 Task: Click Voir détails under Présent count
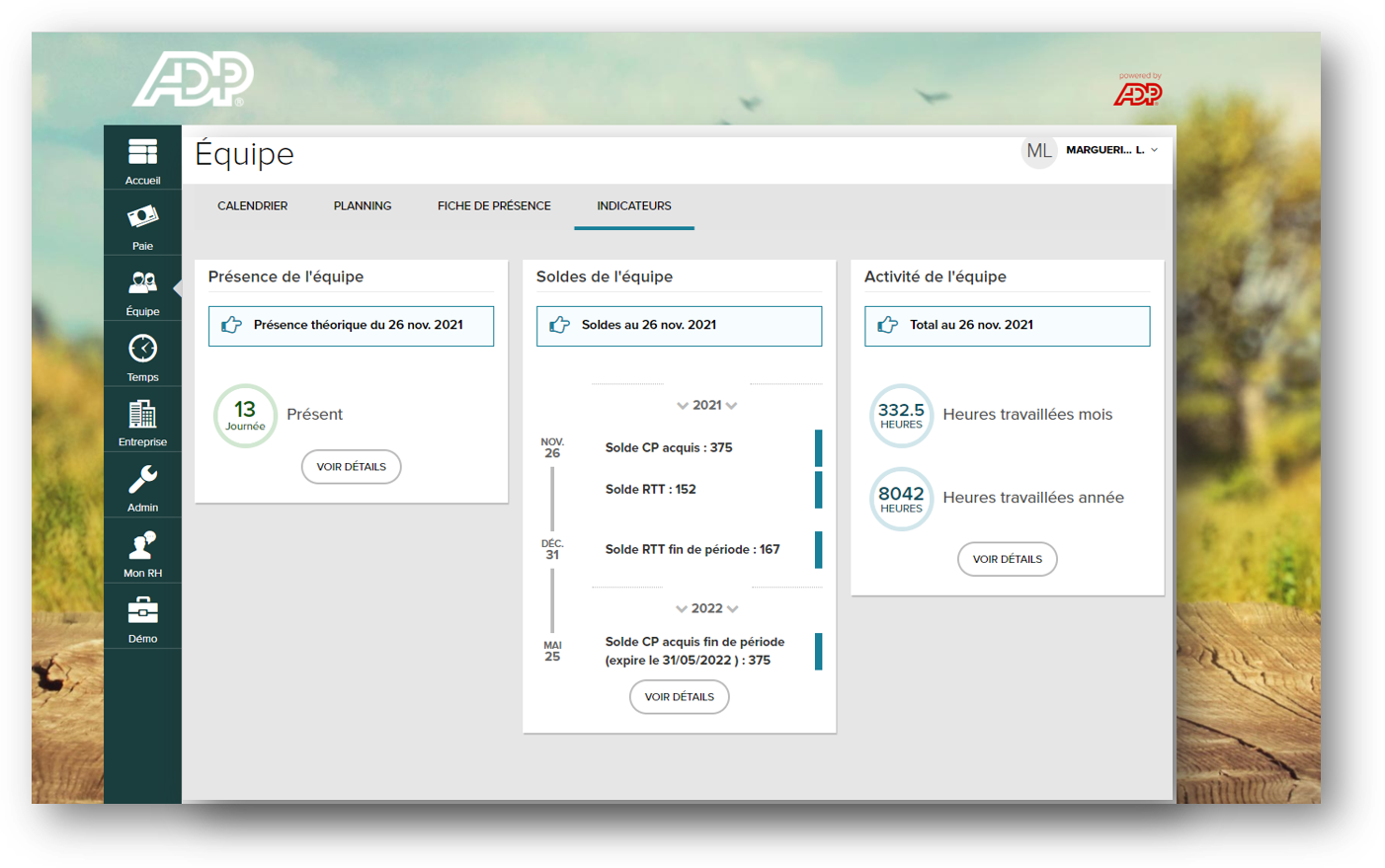coord(351,466)
